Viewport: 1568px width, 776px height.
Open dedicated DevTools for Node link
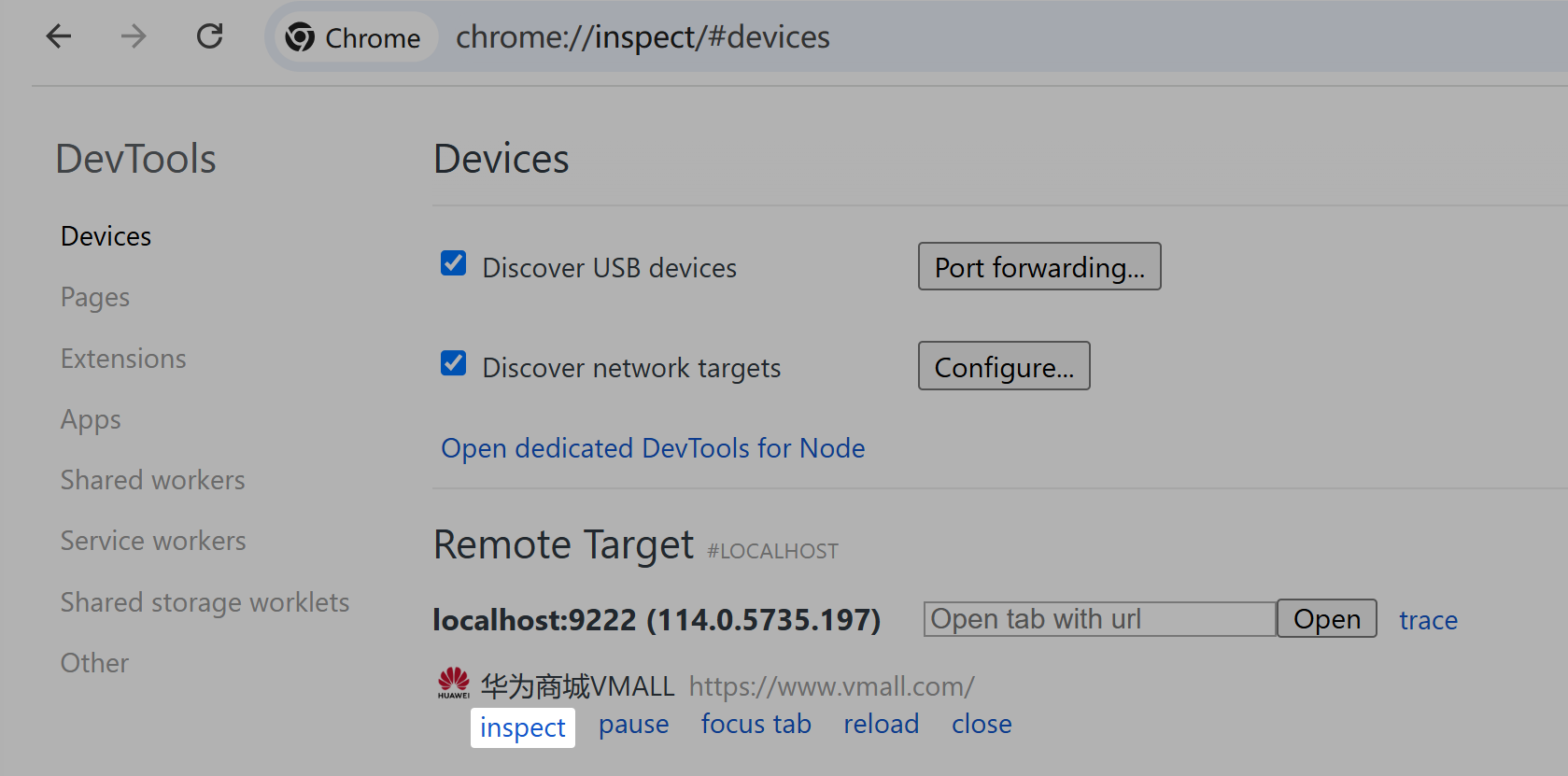(x=653, y=448)
